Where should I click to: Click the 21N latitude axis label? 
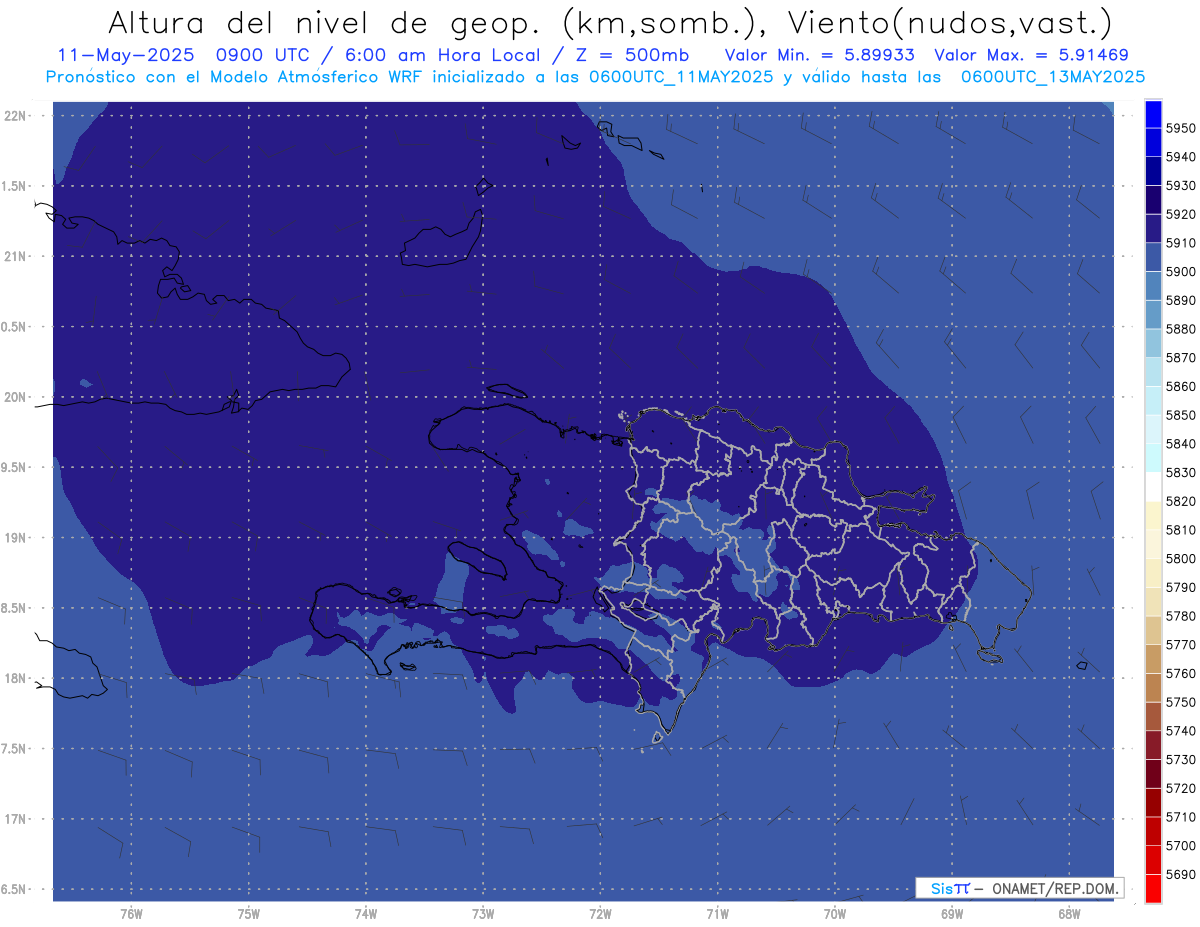[16, 256]
